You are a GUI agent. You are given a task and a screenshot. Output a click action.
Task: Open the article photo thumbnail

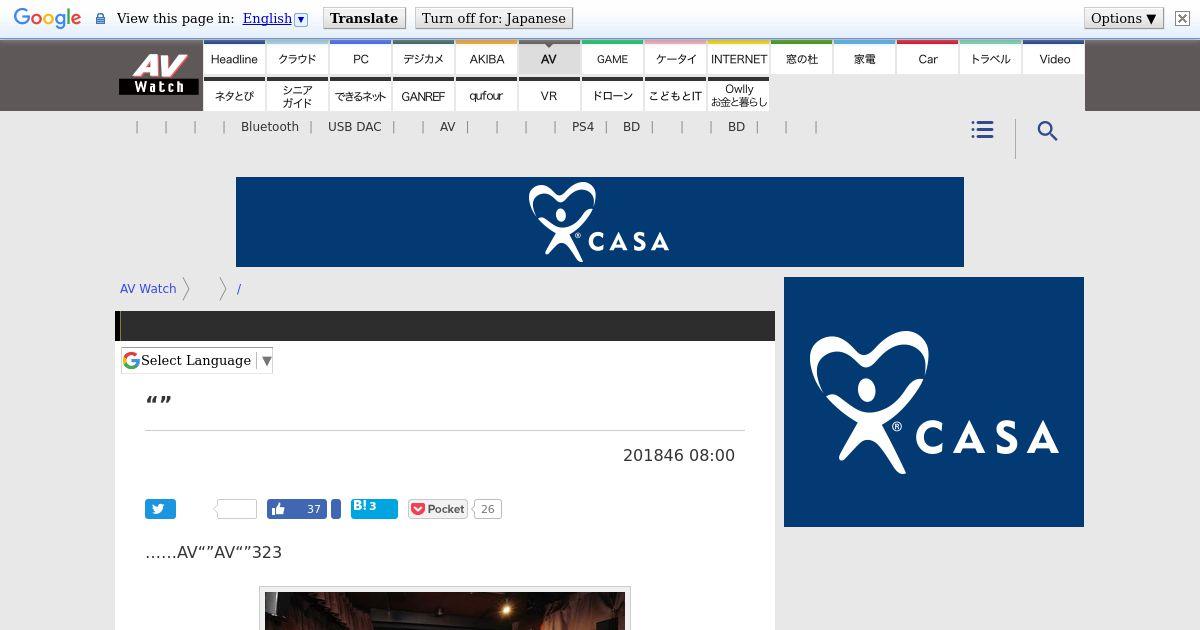445,609
